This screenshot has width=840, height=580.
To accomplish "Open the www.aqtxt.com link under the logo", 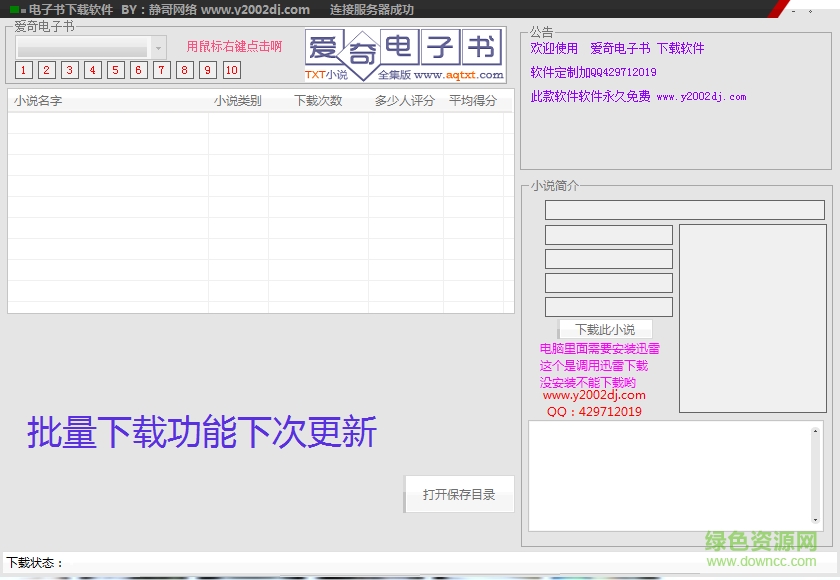I will coord(459,74).
